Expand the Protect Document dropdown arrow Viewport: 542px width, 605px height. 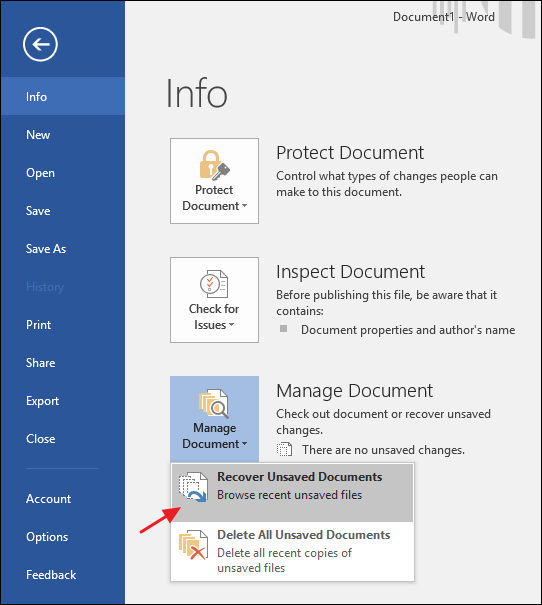tap(245, 206)
